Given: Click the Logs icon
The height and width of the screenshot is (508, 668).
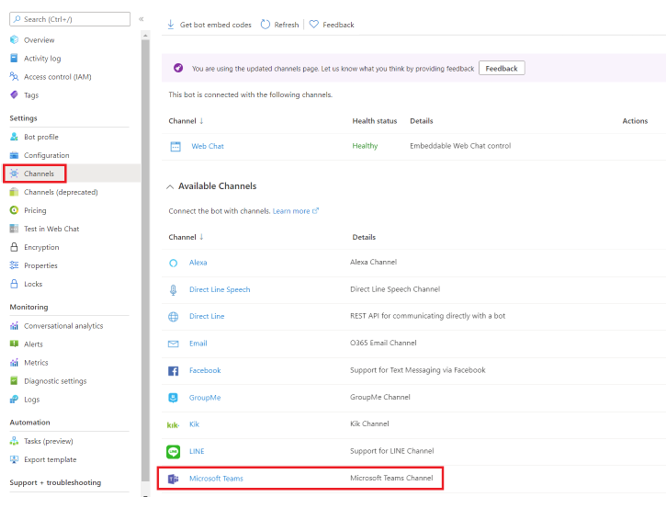Looking at the screenshot, I should 14,399.
